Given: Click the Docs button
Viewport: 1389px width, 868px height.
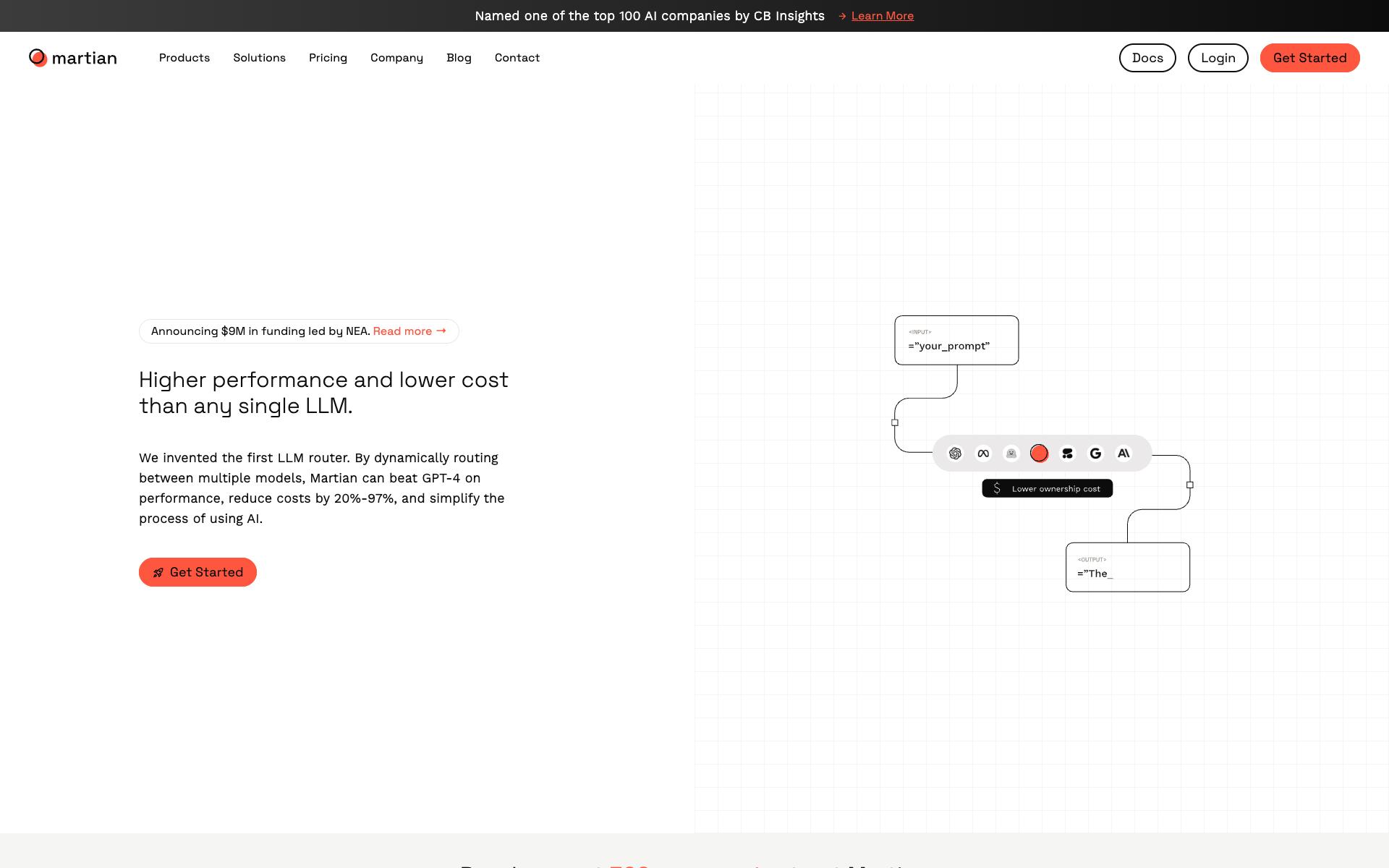Looking at the screenshot, I should pos(1147,58).
